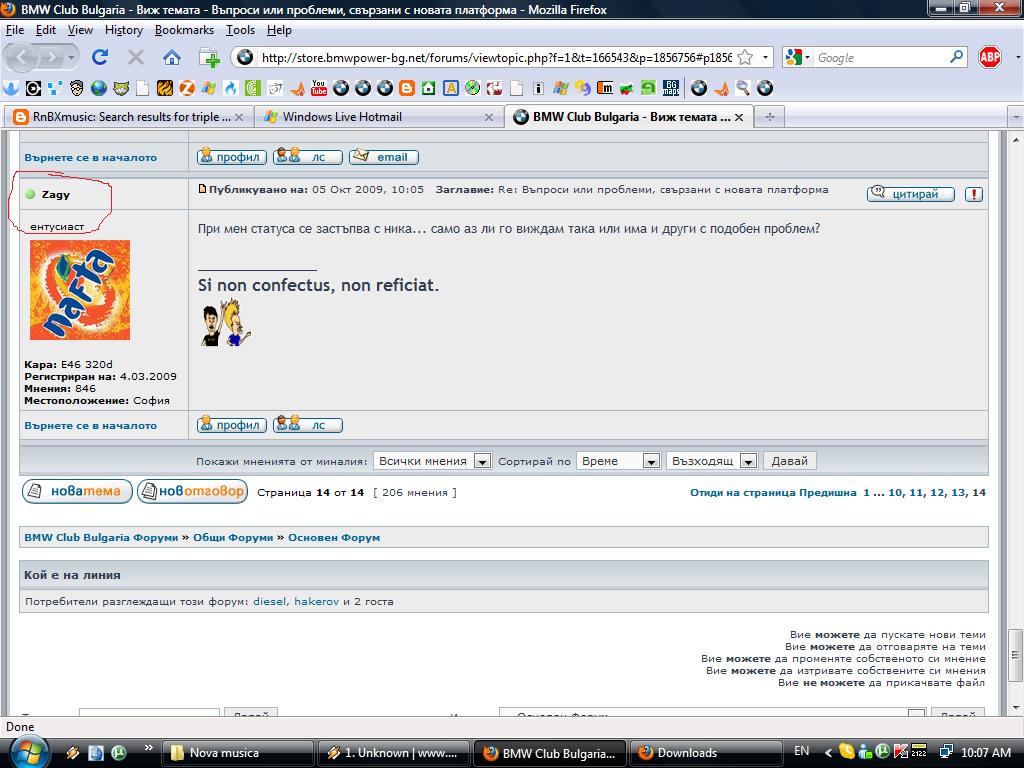Click the цитирай quote button
Image resolution: width=1024 pixels, height=768 pixels.
pos(910,194)
